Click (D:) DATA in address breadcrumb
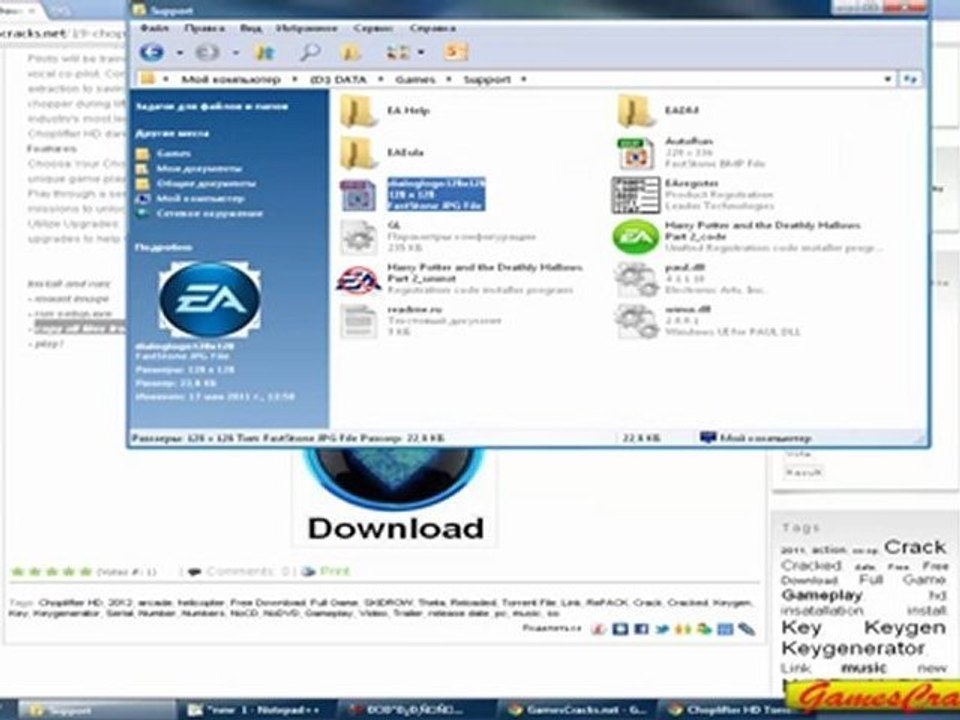960x720 pixels. [x=339, y=80]
